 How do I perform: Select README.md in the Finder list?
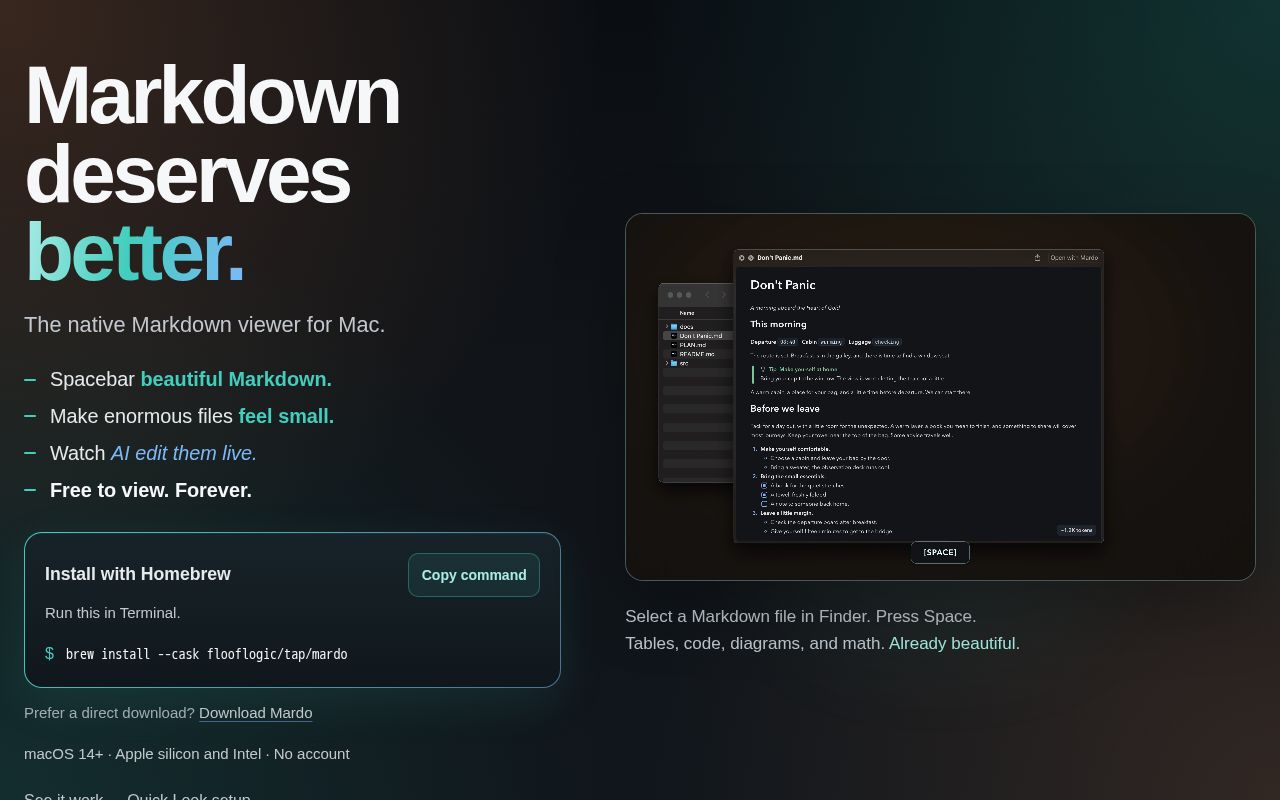[697, 354]
